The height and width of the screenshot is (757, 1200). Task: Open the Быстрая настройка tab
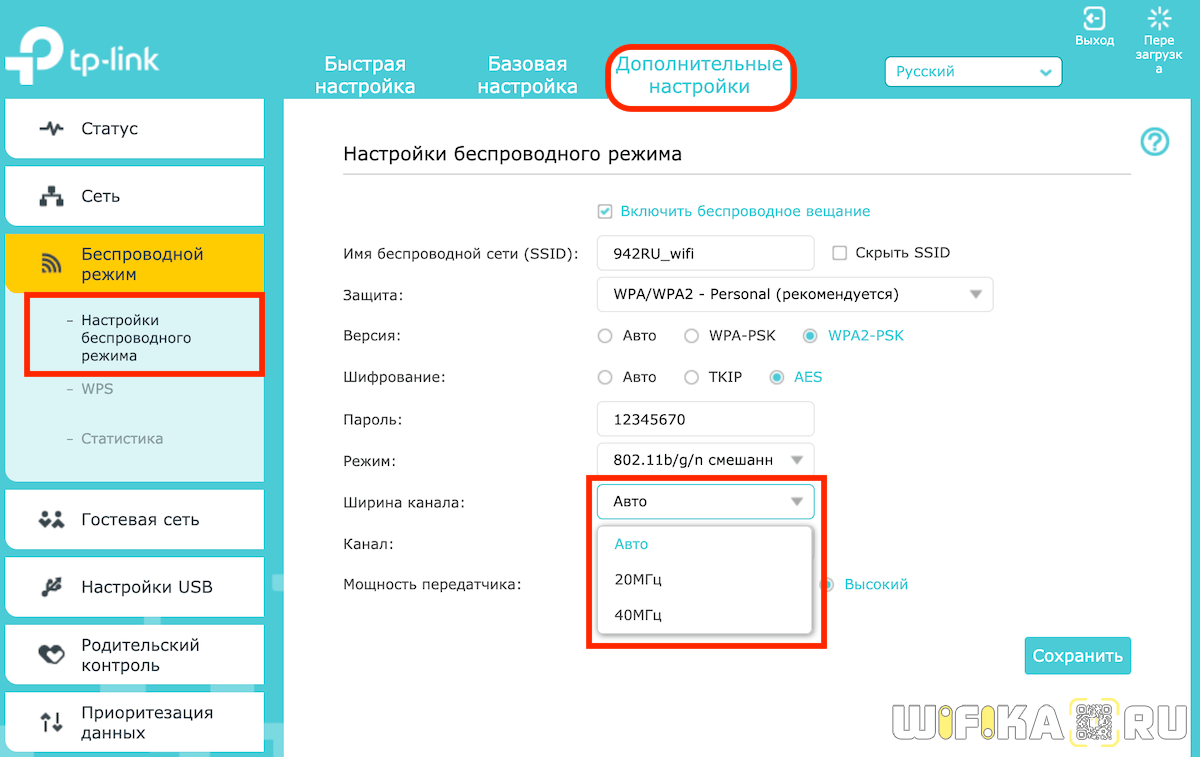[x=365, y=76]
